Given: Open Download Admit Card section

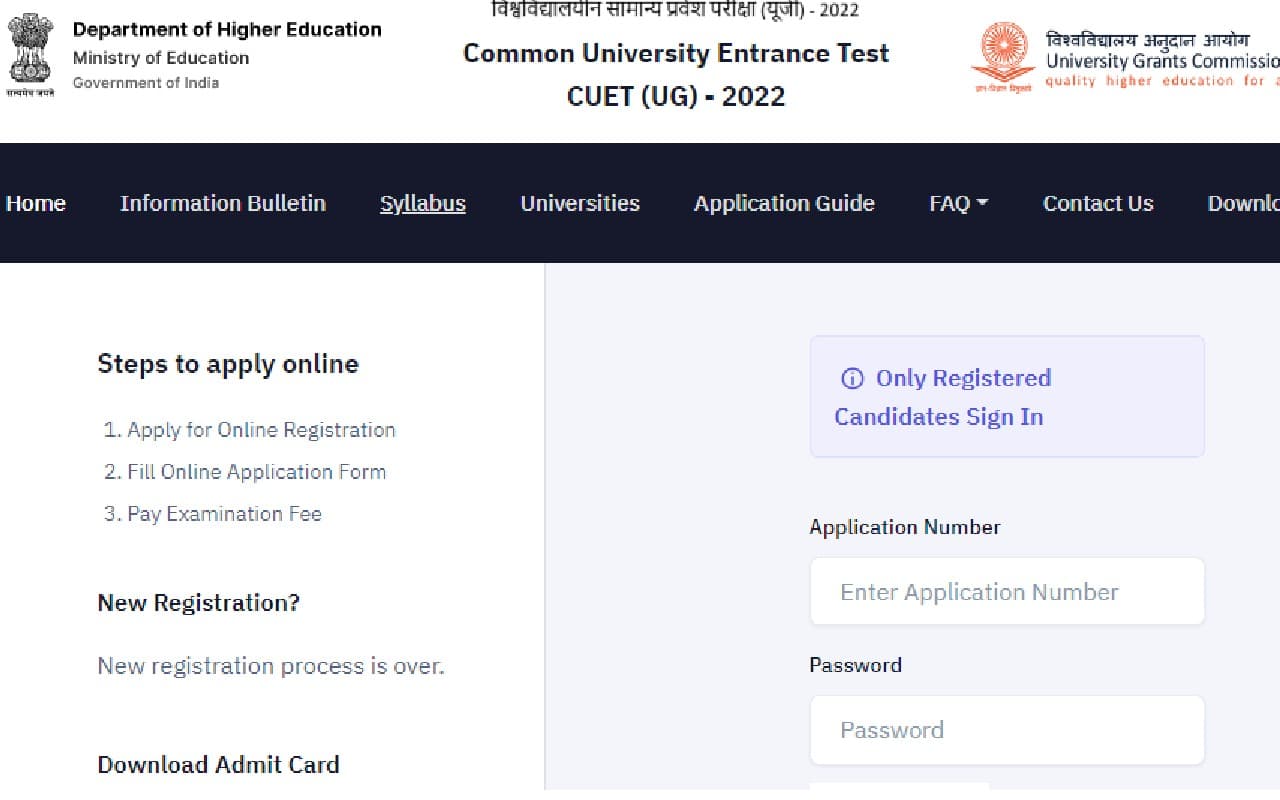Looking at the screenshot, I should tap(218, 765).
